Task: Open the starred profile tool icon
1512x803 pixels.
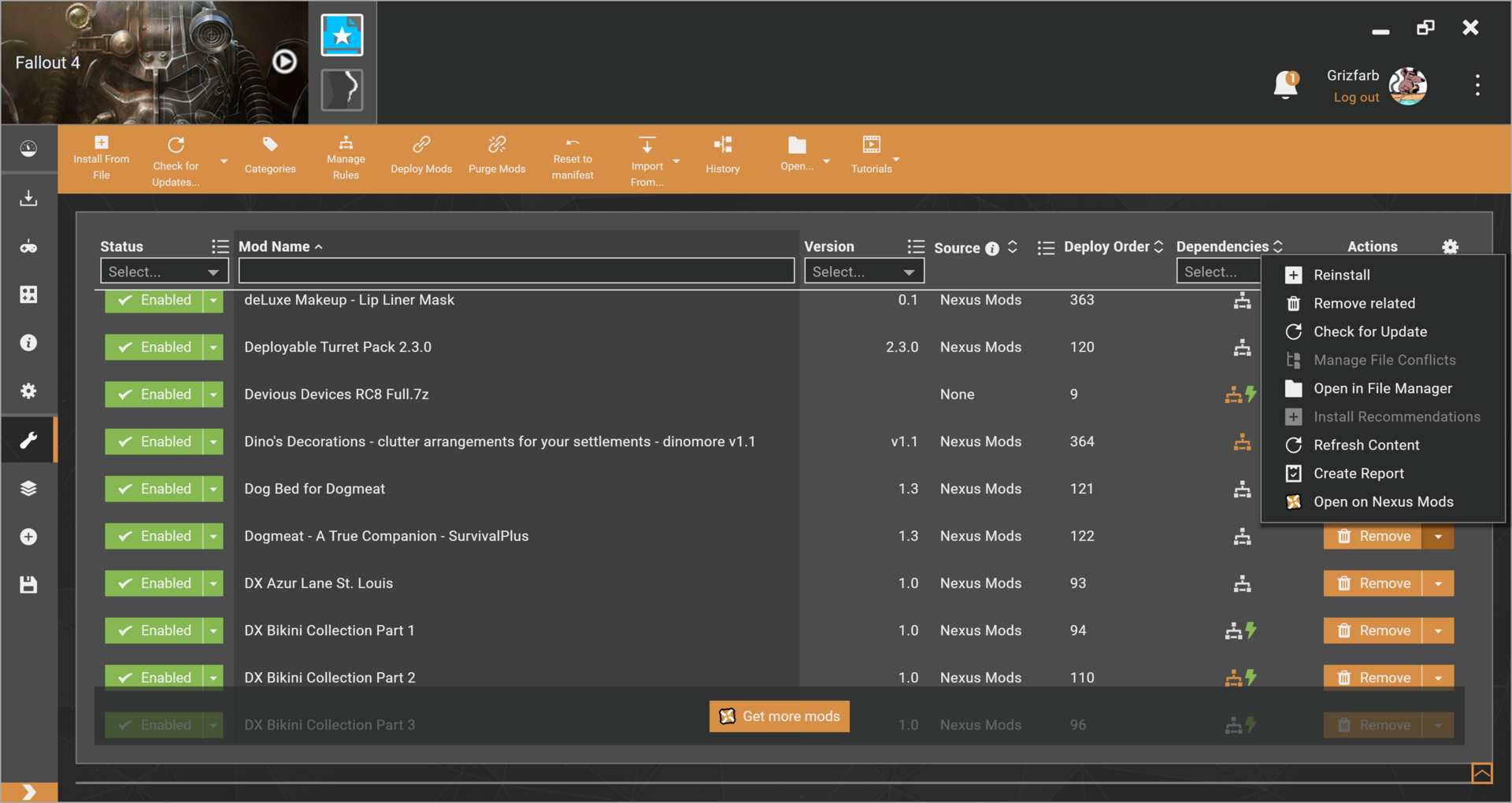Action: (x=342, y=35)
